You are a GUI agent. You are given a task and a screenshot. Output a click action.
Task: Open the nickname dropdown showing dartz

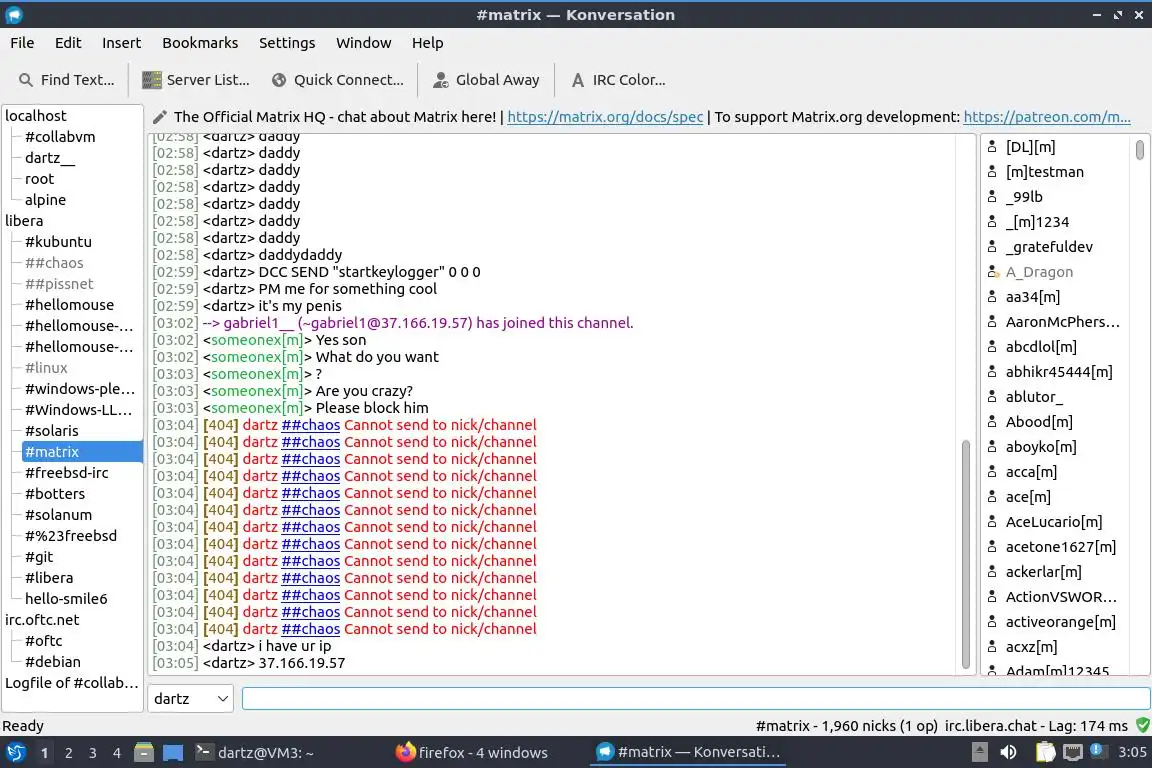point(190,698)
